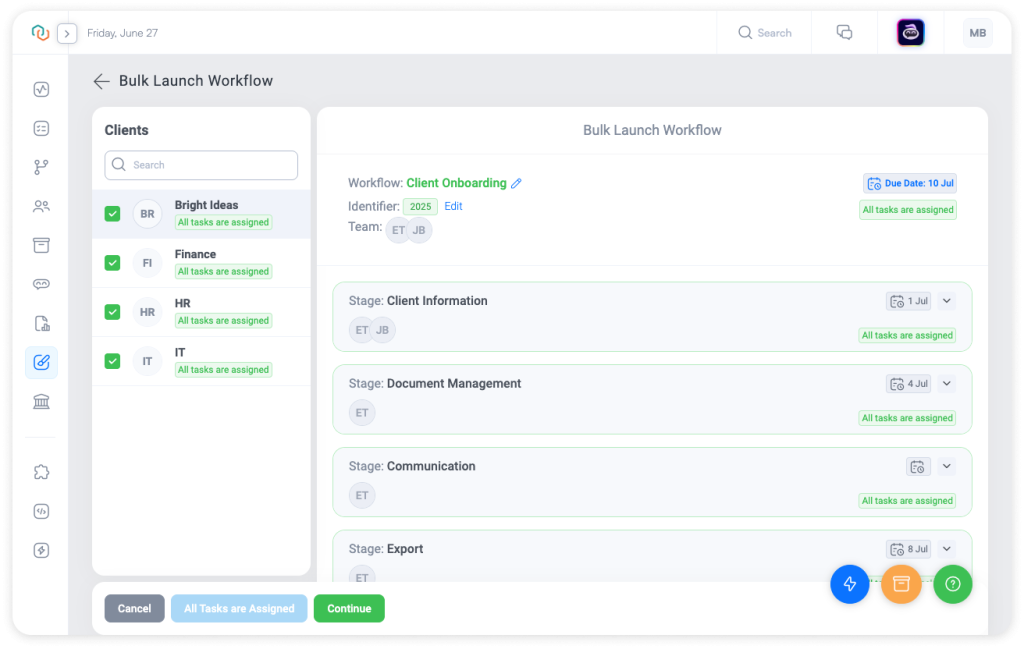Select the Bright Ideas client name
The width and height of the screenshot is (1024, 649).
click(206, 205)
